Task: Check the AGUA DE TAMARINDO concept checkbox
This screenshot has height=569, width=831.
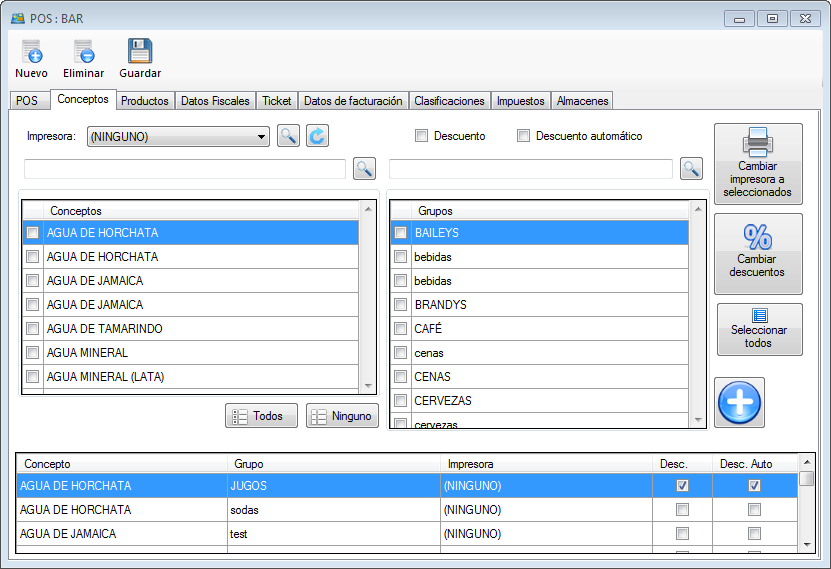Action: [32, 328]
